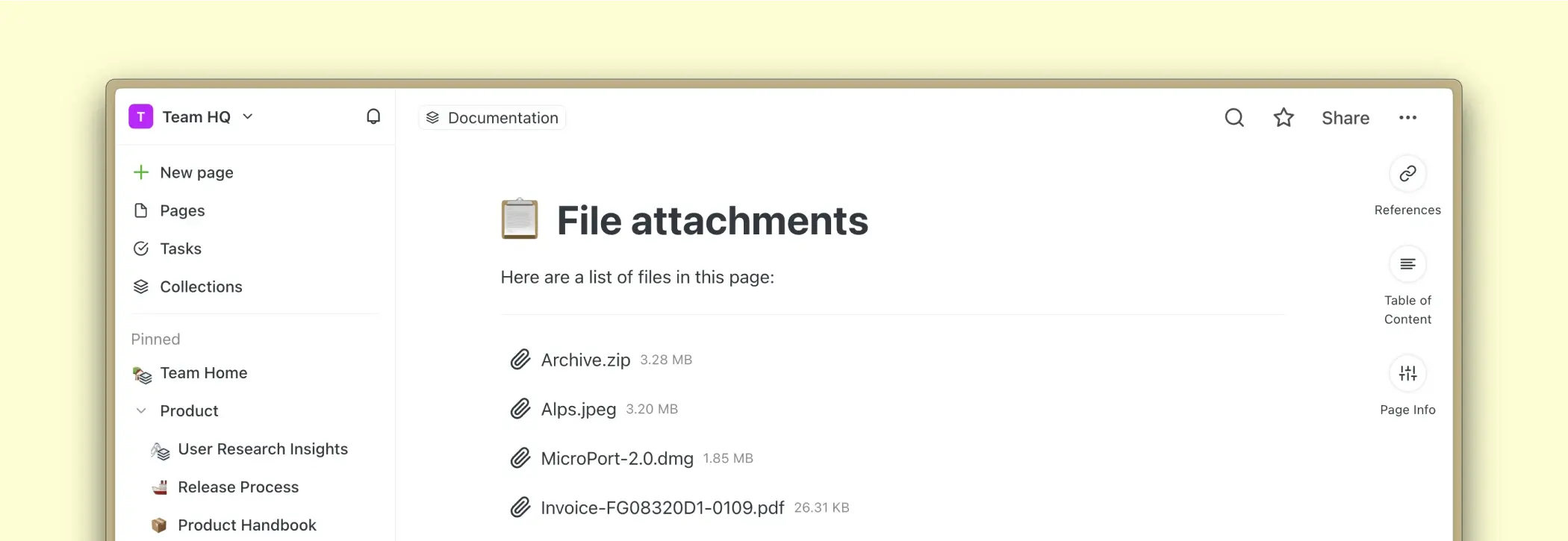Open Tasks in the sidebar
The height and width of the screenshot is (541, 1568).
tap(180, 249)
